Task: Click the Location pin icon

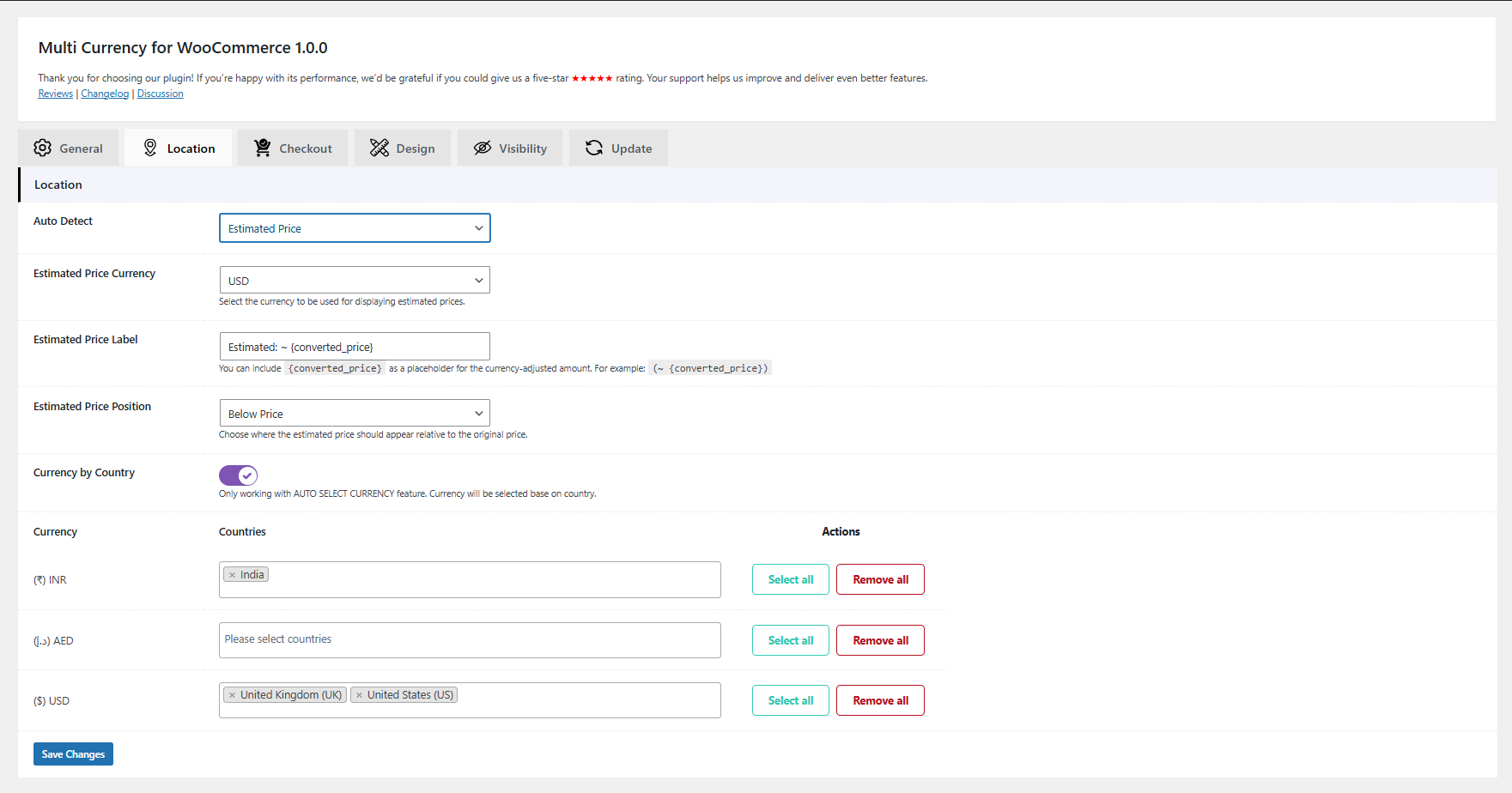Action: pyautogui.click(x=150, y=148)
